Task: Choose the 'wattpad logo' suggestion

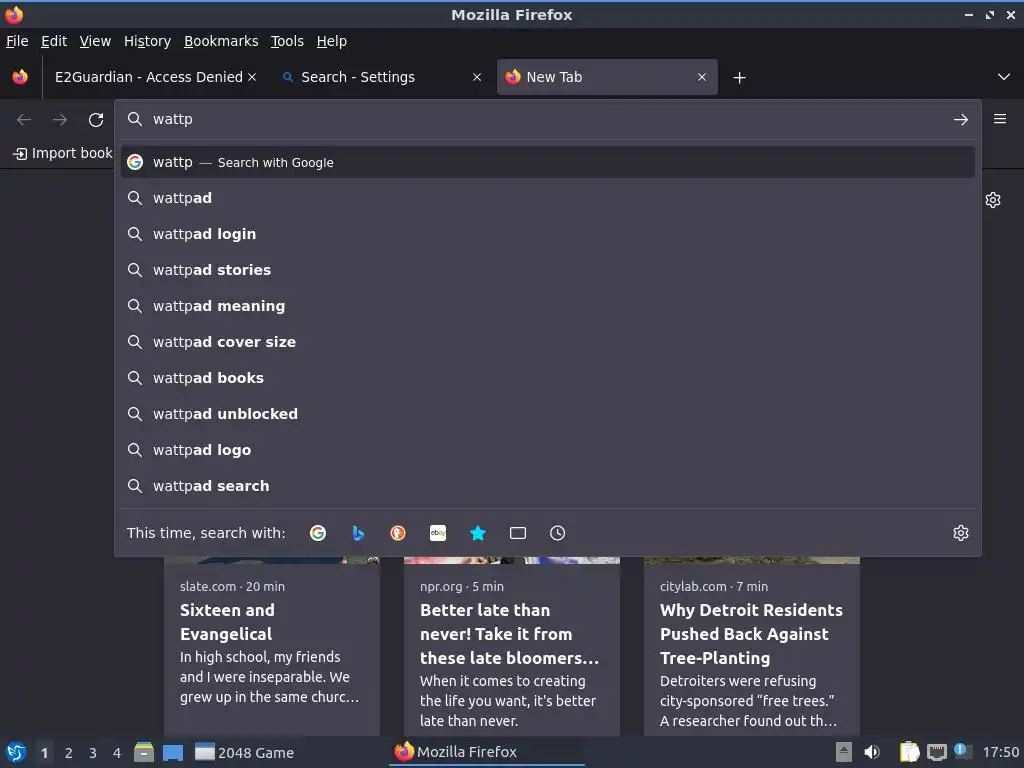Action: coord(548,449)
